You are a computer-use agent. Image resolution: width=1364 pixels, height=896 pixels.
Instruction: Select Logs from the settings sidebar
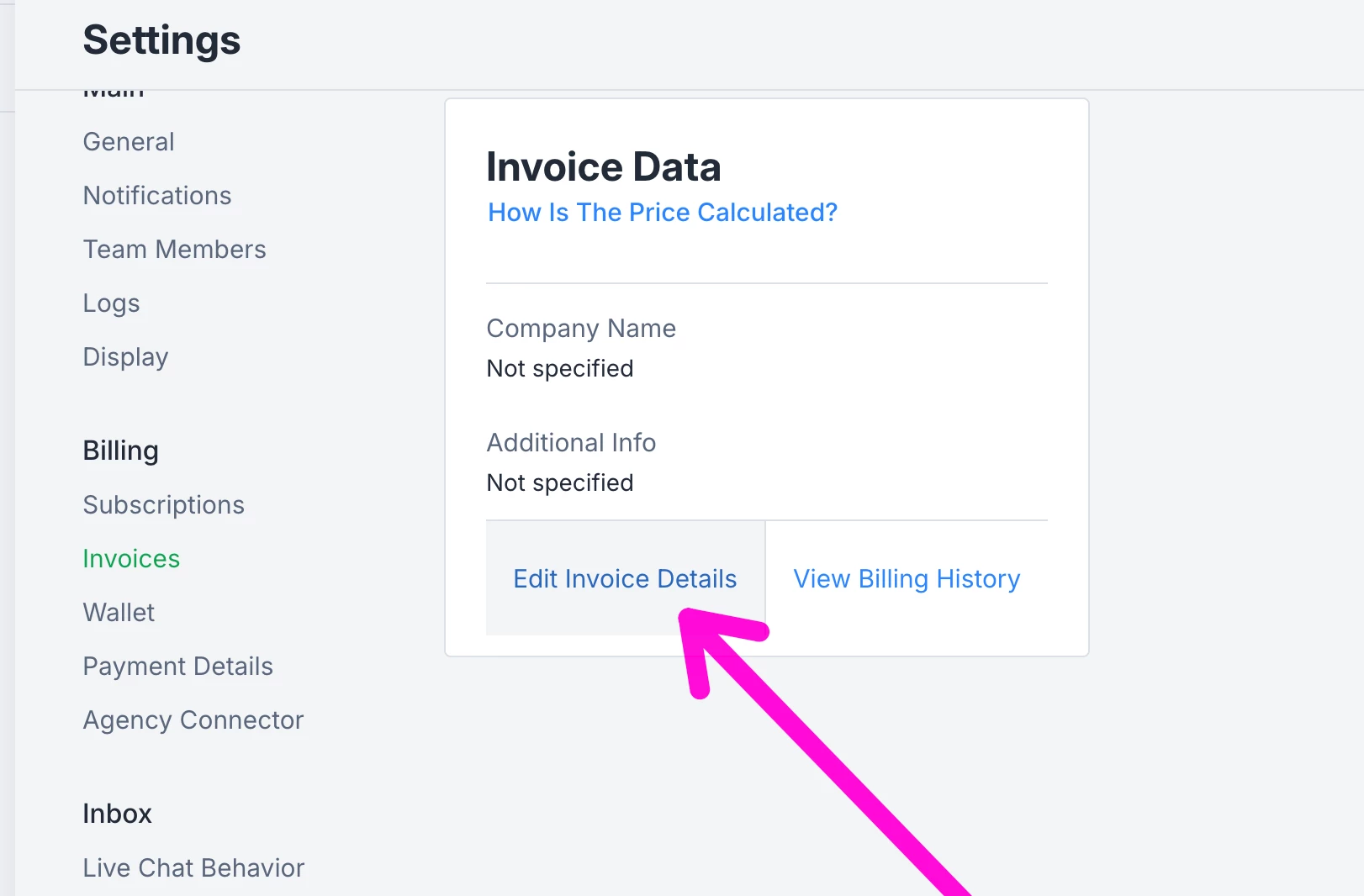point(111,303)
